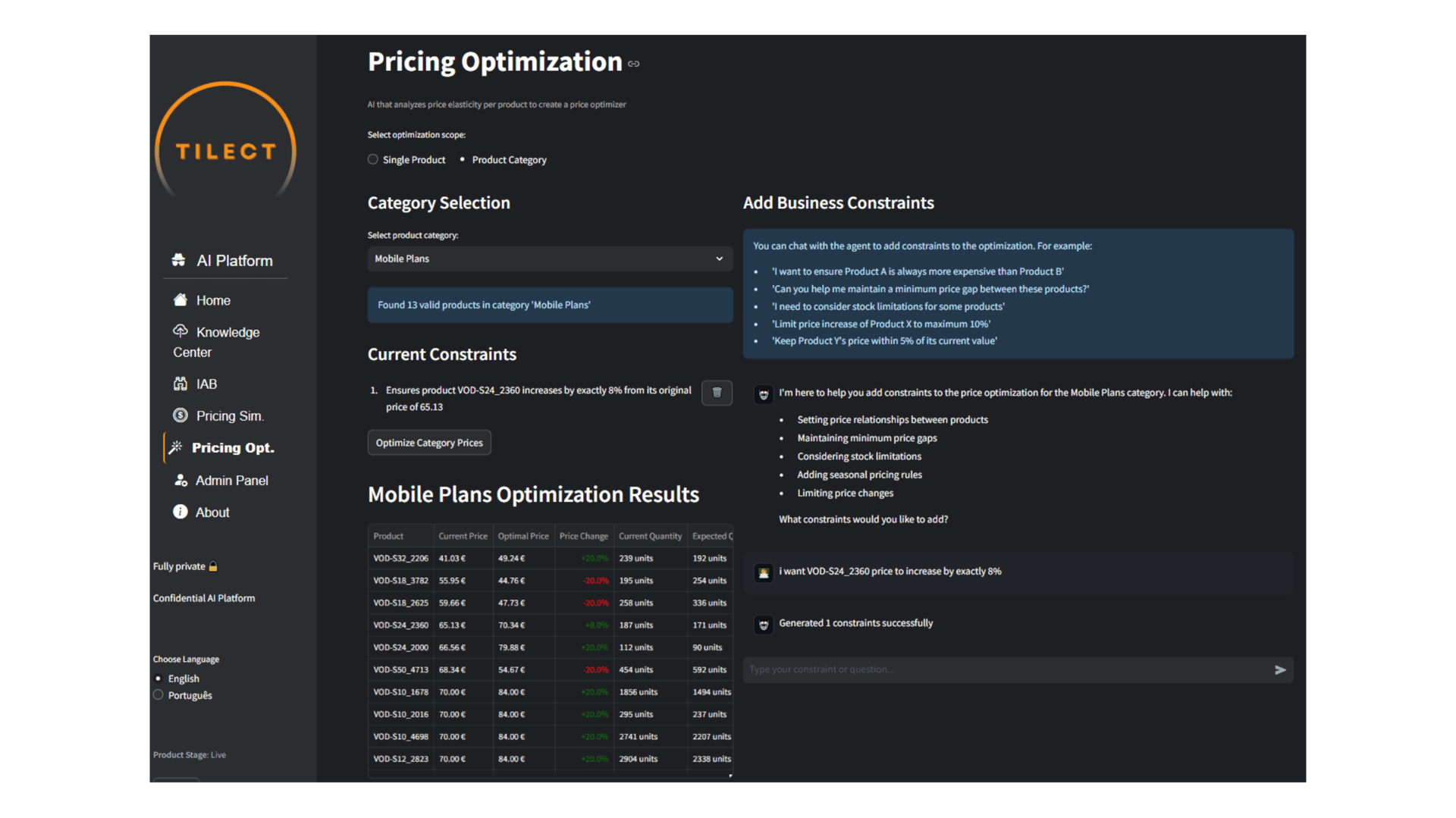Click the TILECT logo
The height and width of the screenshot is (818, 1456).
pos(225,151)
